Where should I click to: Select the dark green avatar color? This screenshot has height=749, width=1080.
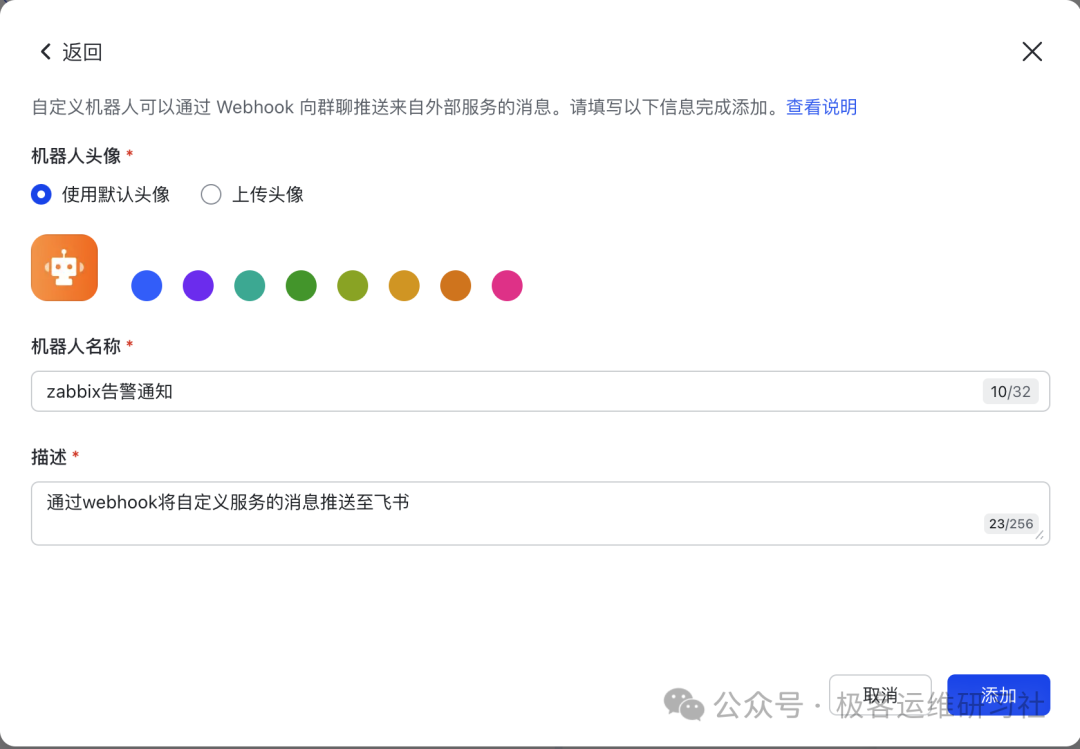click(301, 286)
